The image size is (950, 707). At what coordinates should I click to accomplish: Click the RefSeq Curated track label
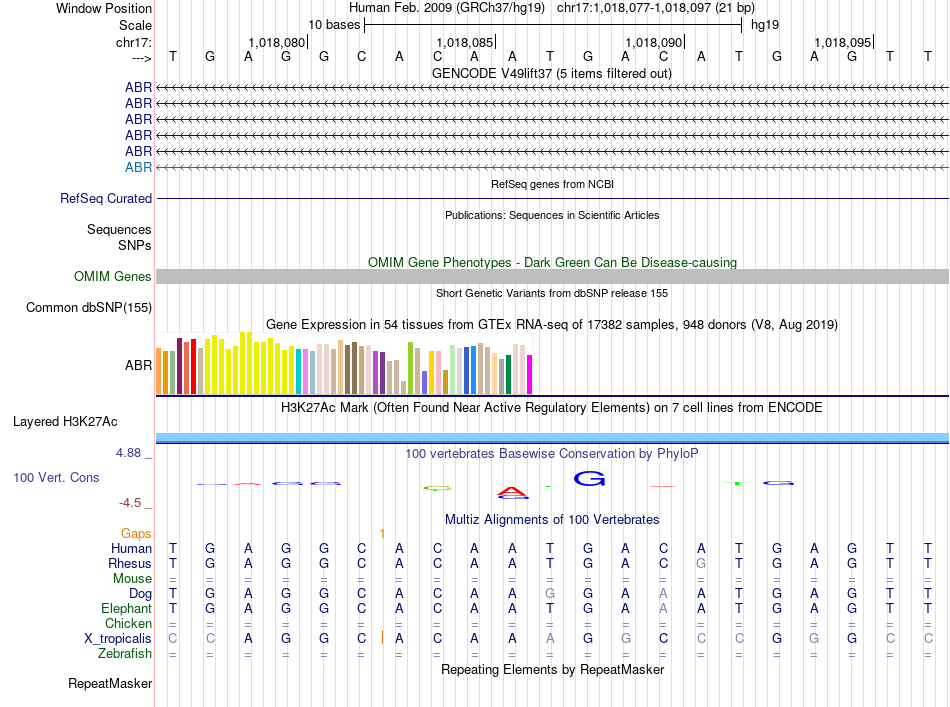(105, 198)
